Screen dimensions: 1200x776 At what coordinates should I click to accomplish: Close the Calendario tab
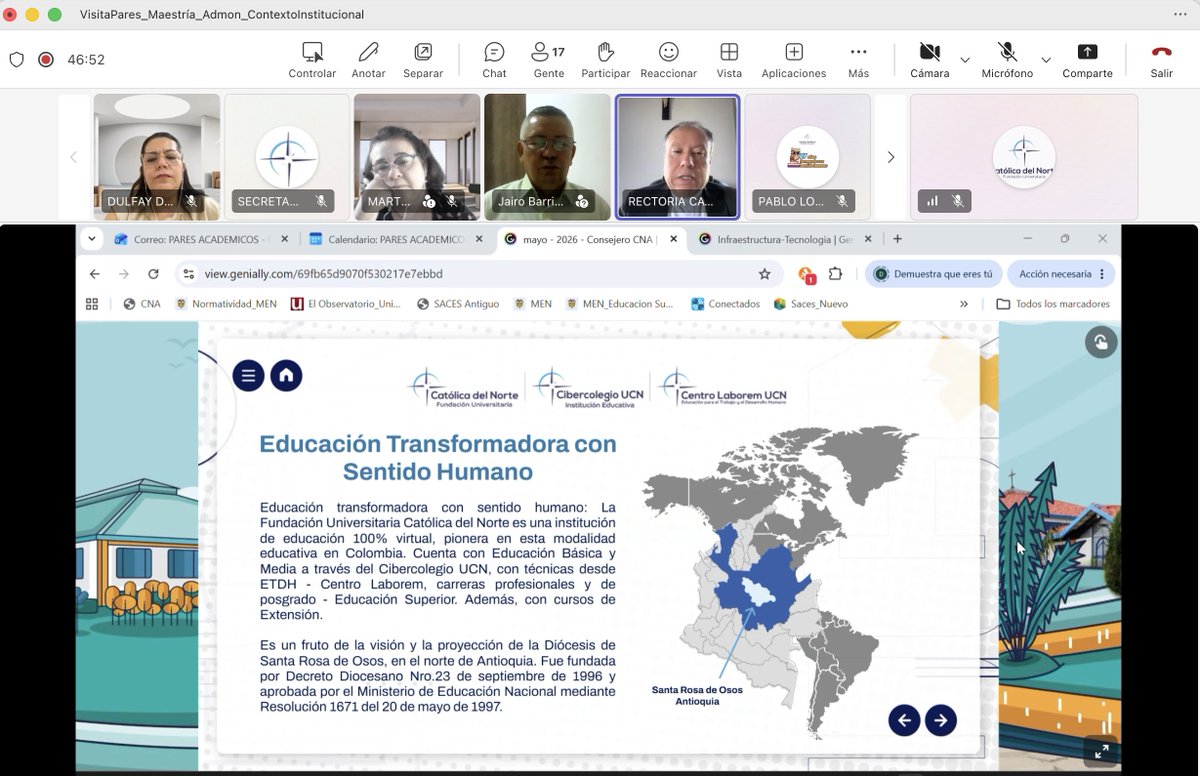pos(479,239)
